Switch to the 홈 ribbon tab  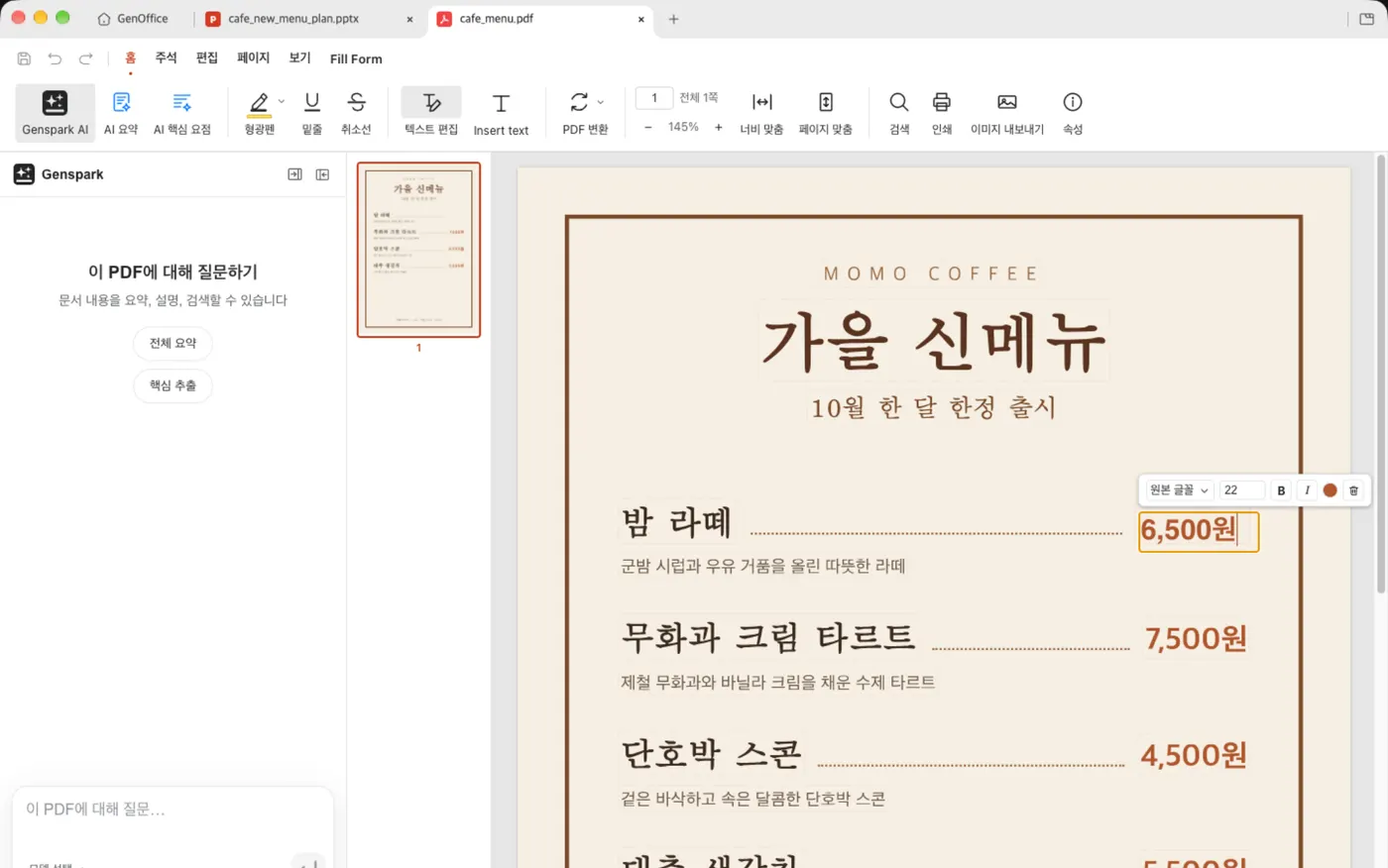click(130, 58)
